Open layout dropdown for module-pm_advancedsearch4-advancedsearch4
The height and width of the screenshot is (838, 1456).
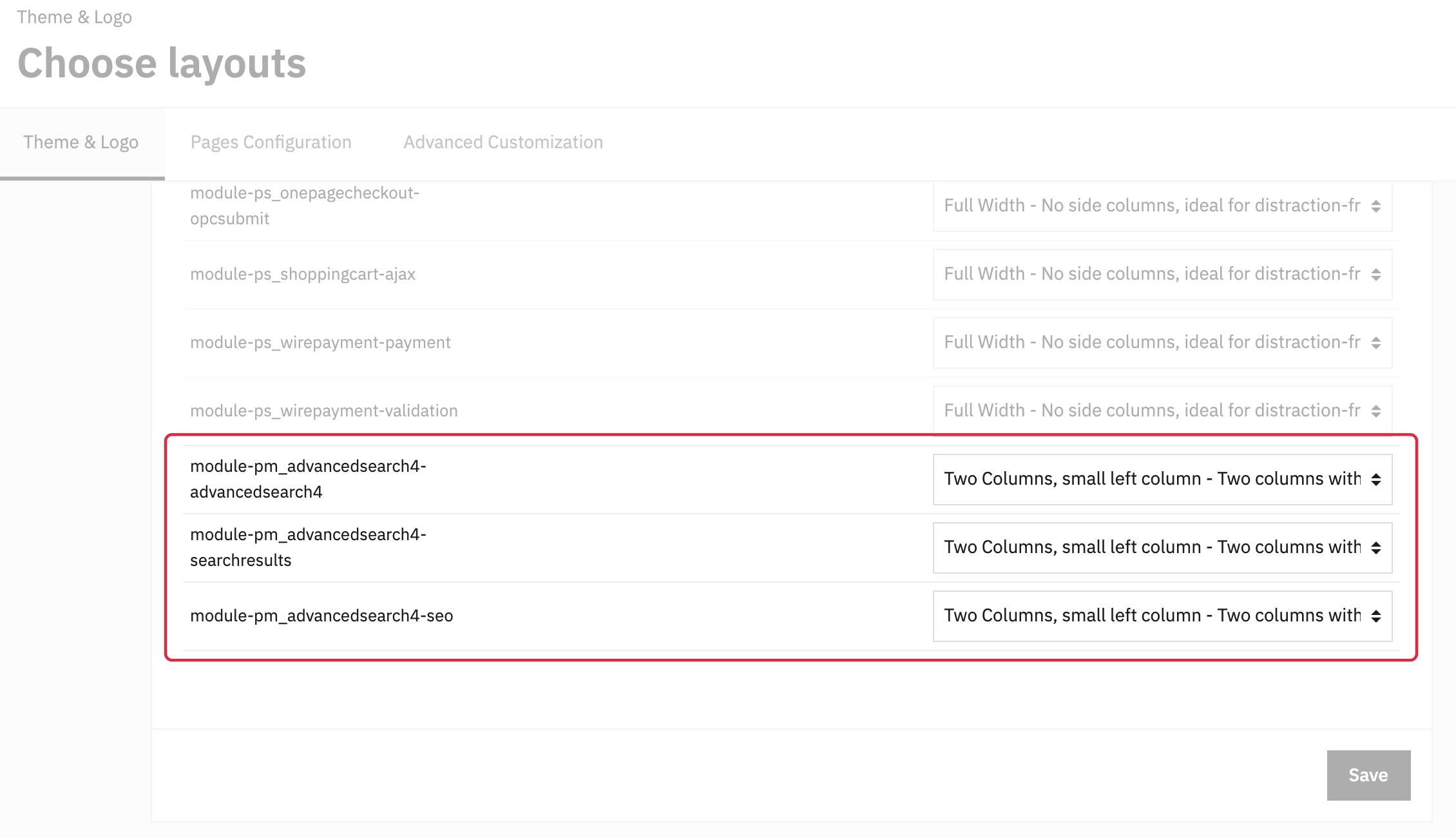1162,479
